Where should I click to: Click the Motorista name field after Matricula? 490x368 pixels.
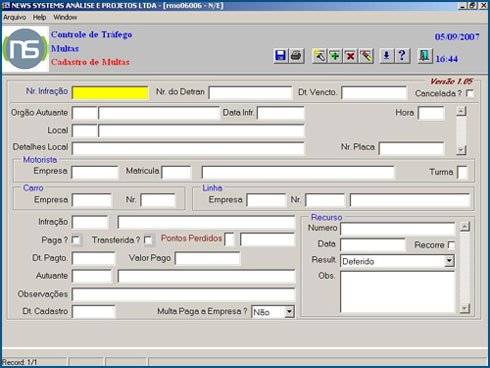pos(298,172)
